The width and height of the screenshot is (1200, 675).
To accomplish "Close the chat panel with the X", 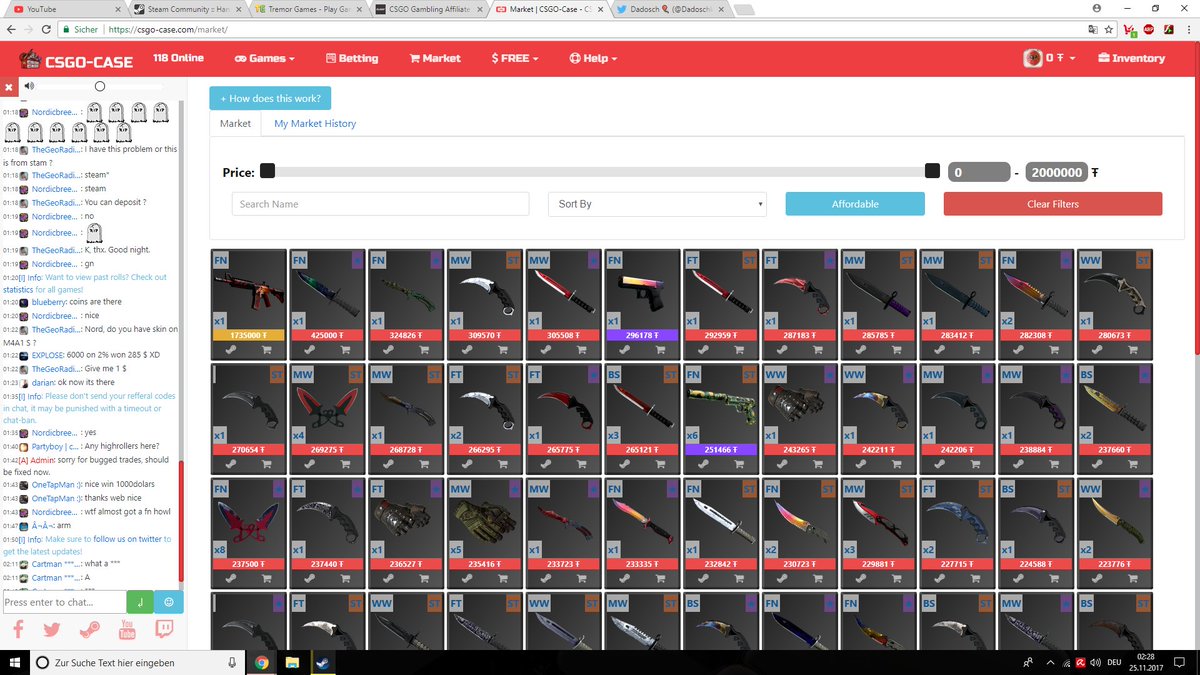I will pos(8,87).
